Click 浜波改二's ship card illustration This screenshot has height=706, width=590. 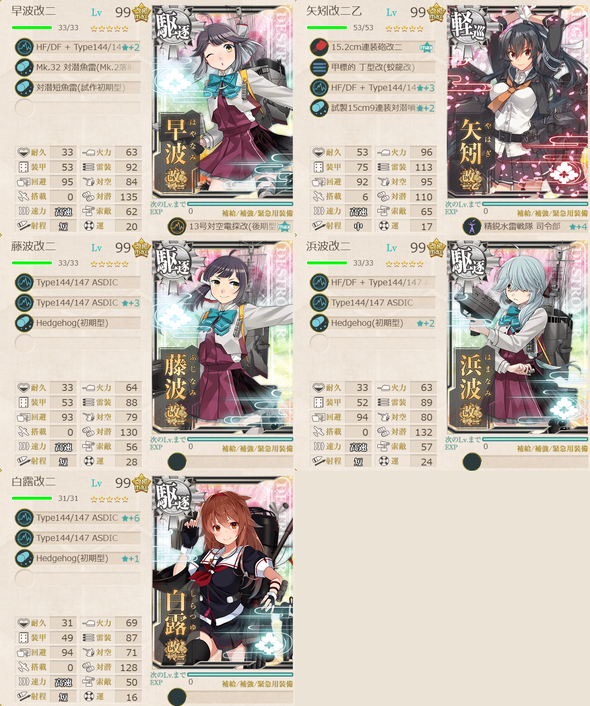pyautogui.click(x=518, y=338)
